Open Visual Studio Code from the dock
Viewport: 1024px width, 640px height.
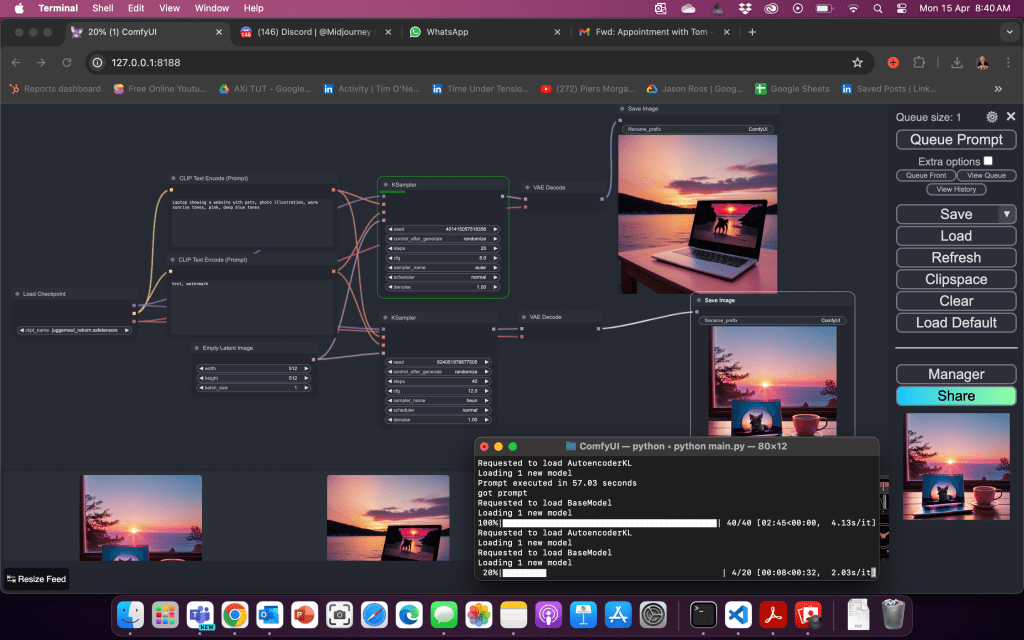coord(738,614)
